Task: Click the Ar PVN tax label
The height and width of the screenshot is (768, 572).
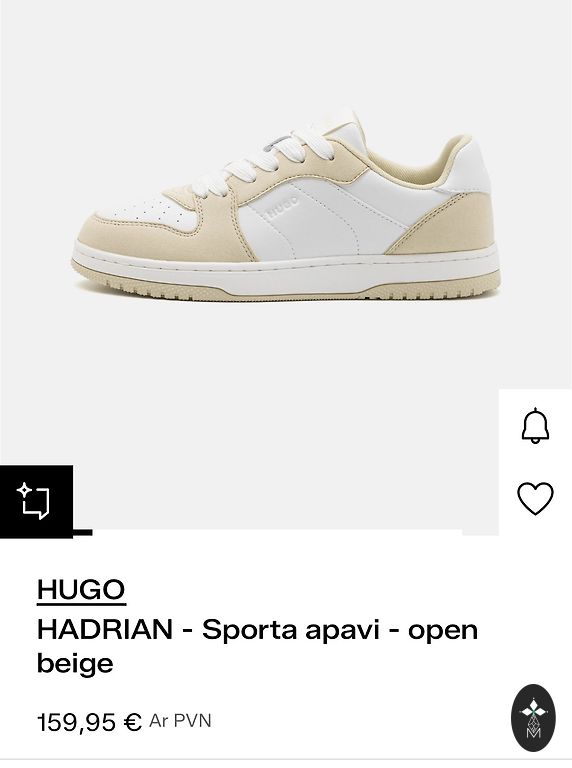Action: coord(180,721)
